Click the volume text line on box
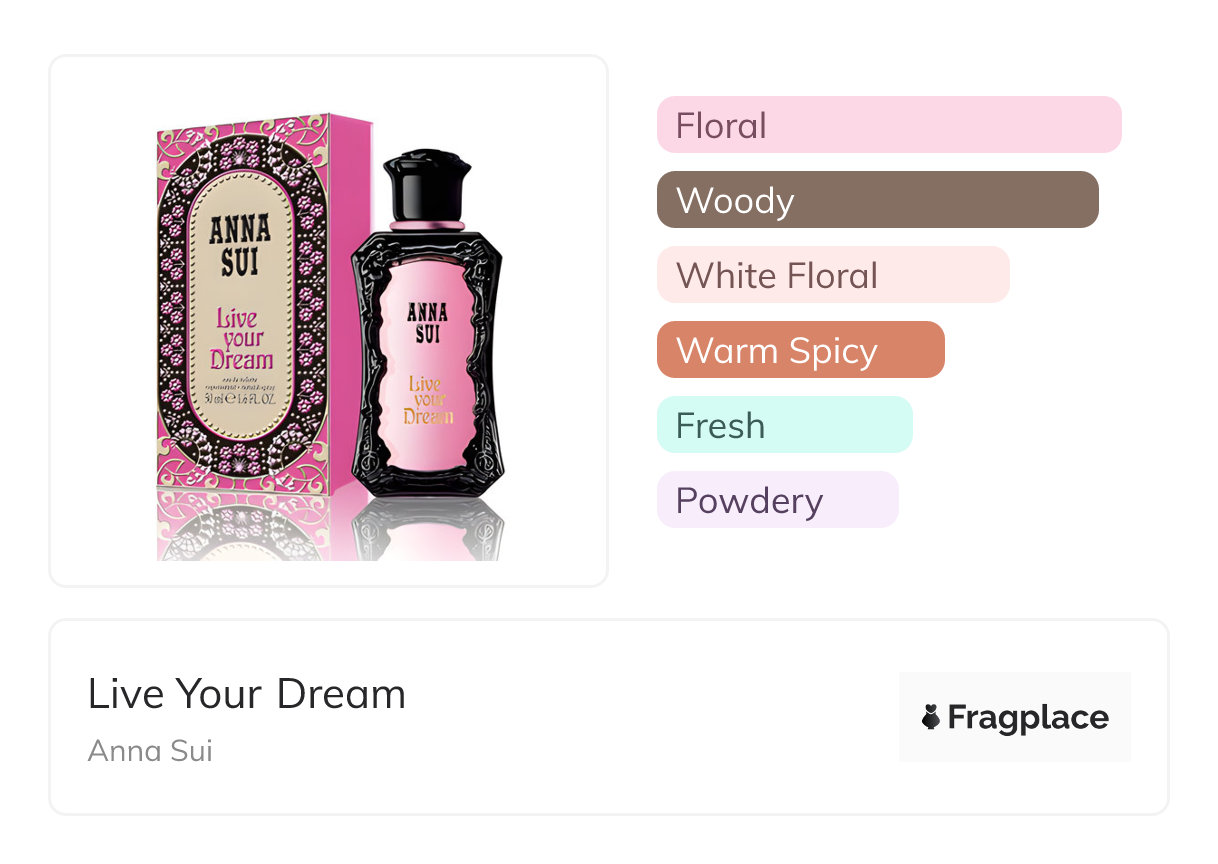This screenshot has height=864, width=1218. point(240,397)
